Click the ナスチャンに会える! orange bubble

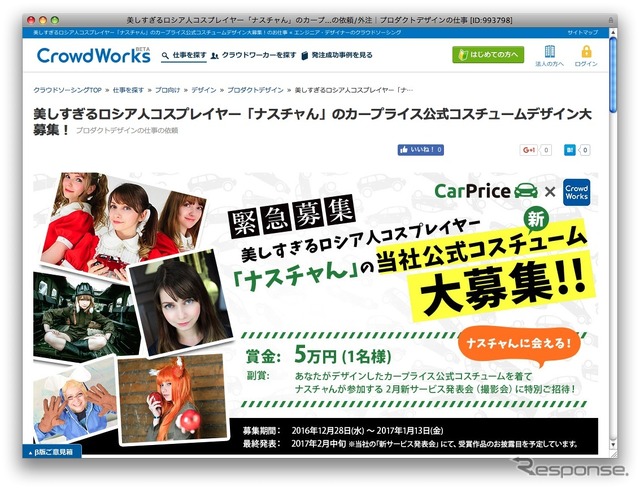click(519, 344)
